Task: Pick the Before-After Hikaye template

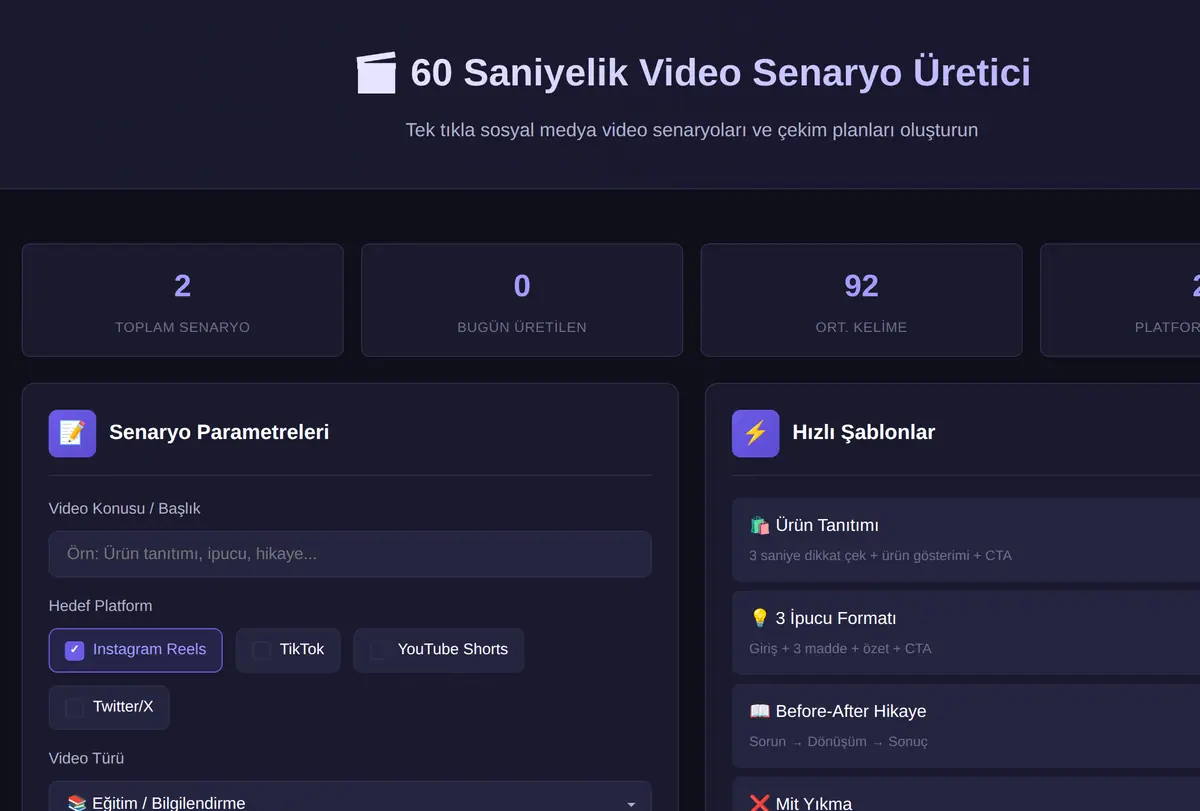Action: (966, 724)
